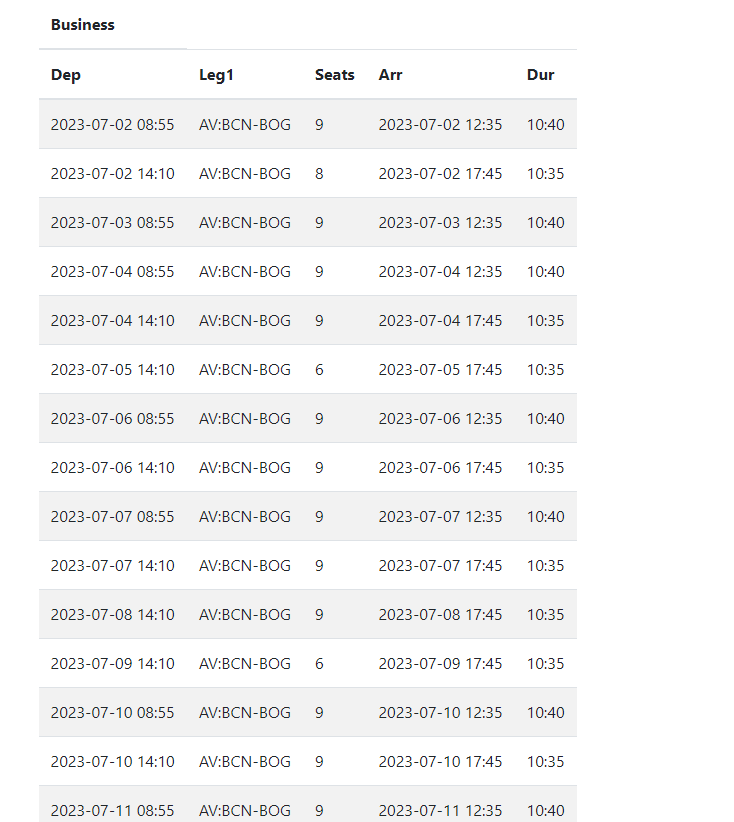Click the Dur column header
Image resolution: width=734 pixels, height=822 pixels.
[x=540, y=75]
